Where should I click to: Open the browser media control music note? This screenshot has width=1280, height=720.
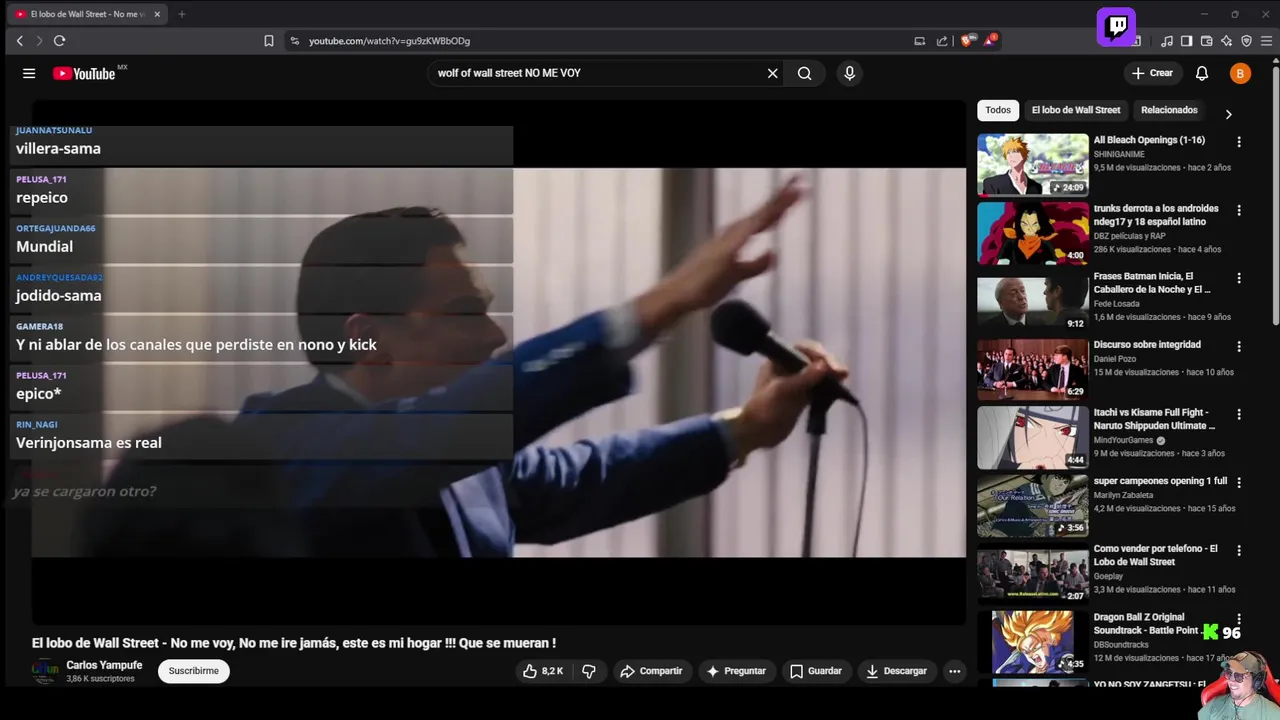[x=1167, y=41]
